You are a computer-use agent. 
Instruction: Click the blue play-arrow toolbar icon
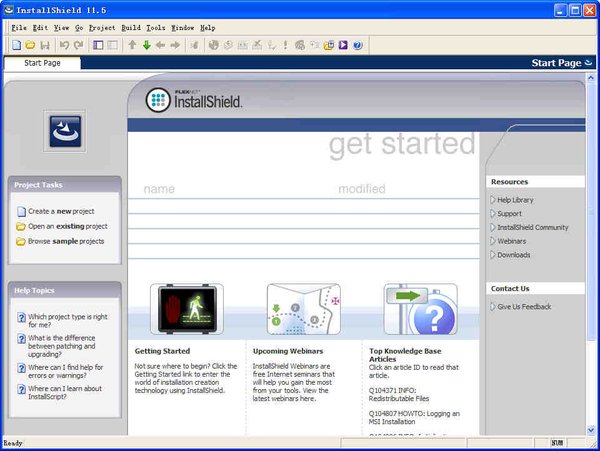click(343, 45)
